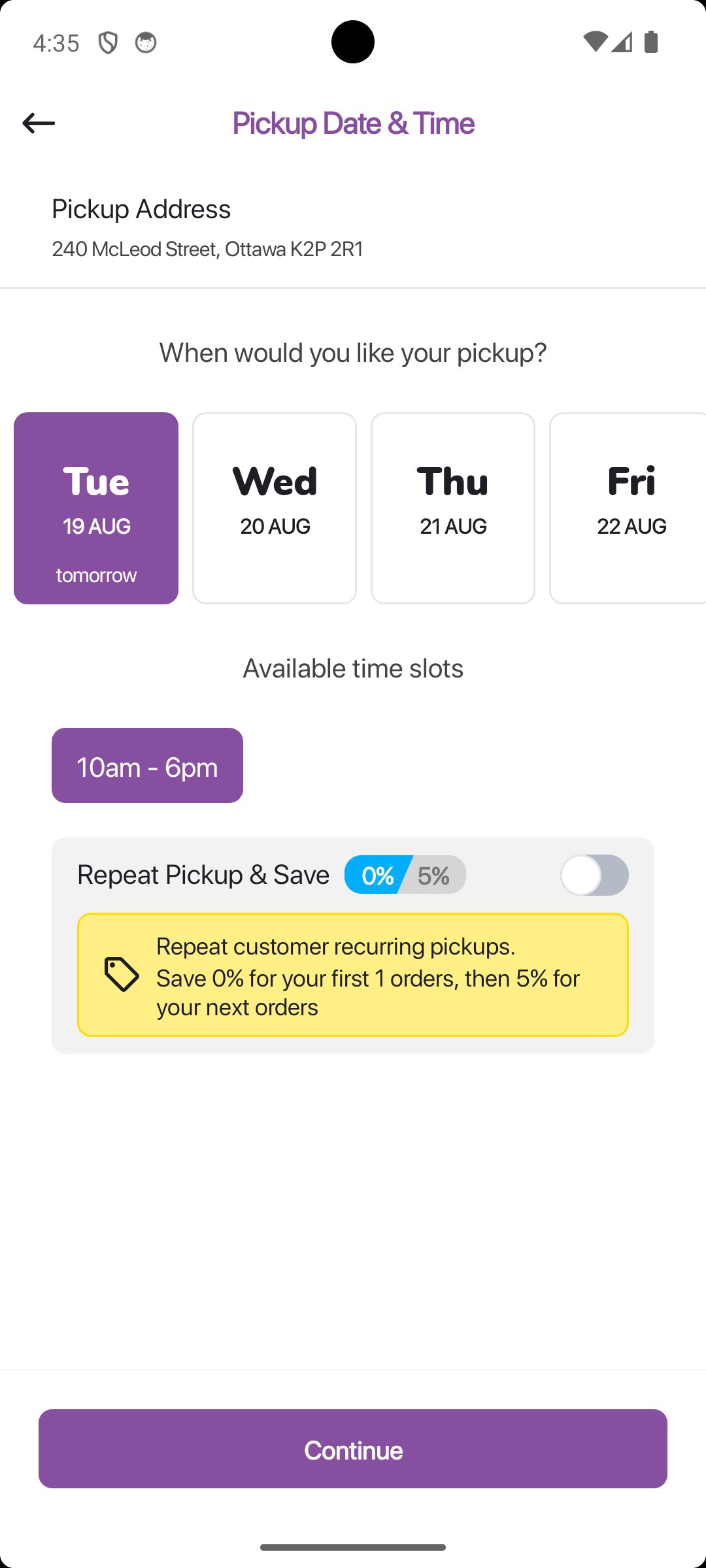706x1568 pixels.
Task: Select Wed 20 Aug pickup date
Action: (x=275, y=508)
